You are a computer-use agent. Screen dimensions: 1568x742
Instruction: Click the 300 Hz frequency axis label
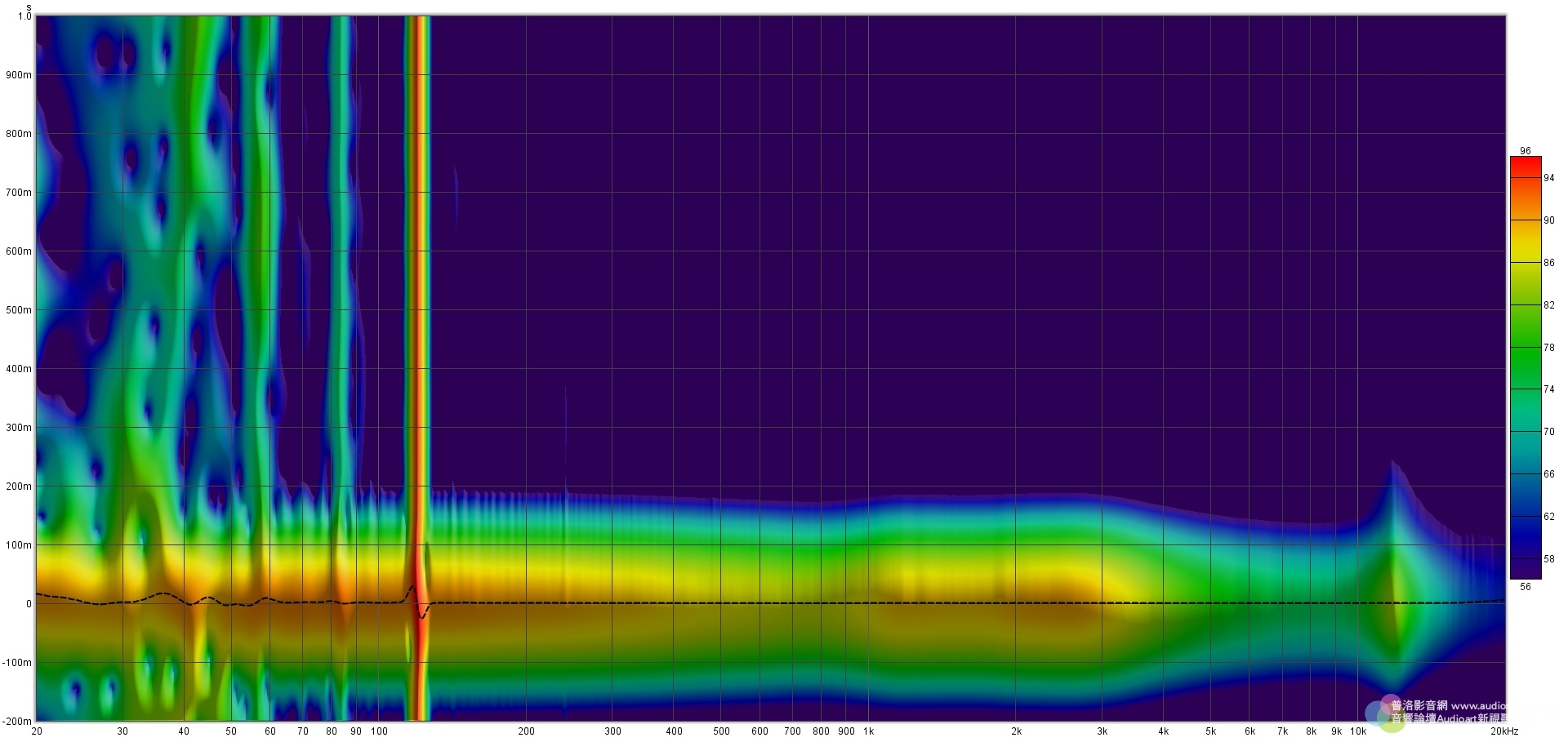[x=612, y=731]
